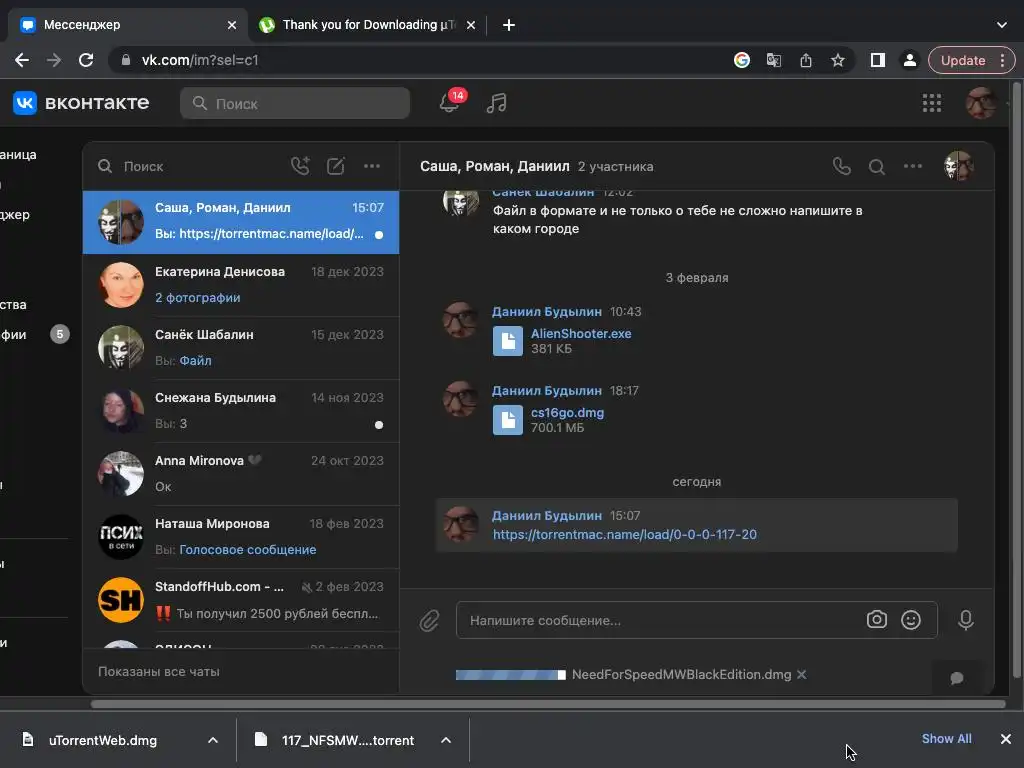Compose a new chat with the pencil icon

[x=336, y=166]
